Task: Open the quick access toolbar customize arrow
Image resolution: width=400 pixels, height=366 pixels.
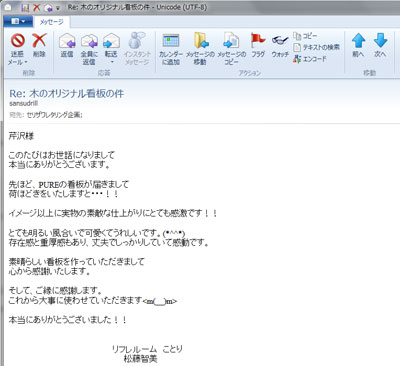Action: click(x=58, y=8)
